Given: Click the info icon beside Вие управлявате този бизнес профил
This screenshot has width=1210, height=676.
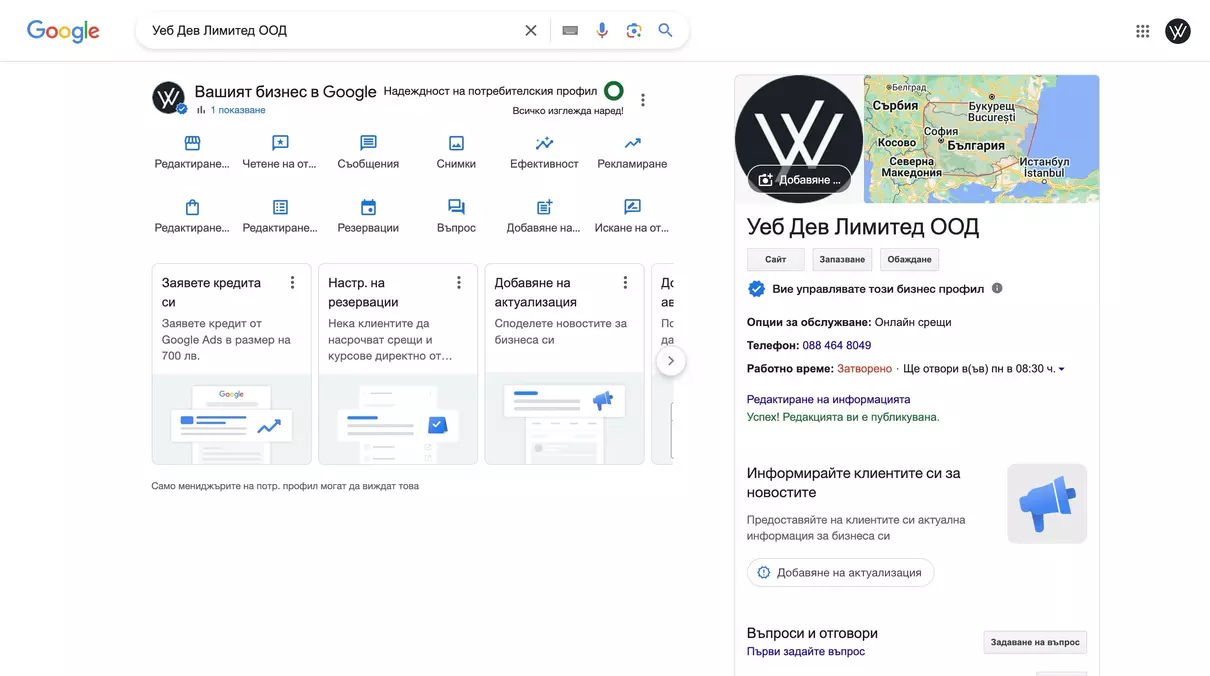Looking at the screenshot, I should 997,288.
